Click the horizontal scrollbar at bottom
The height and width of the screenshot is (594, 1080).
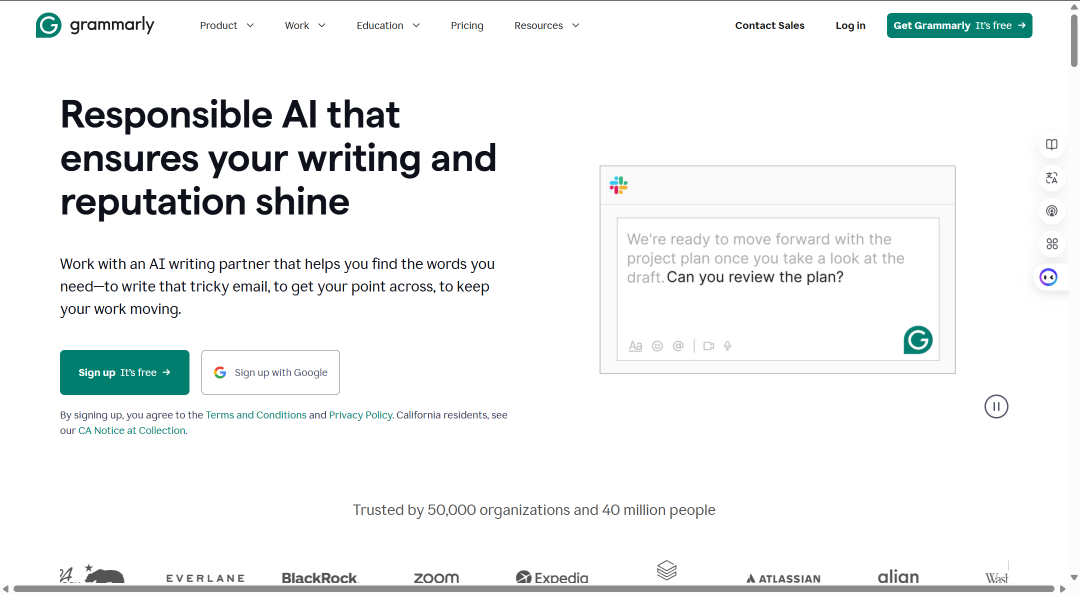534,589
